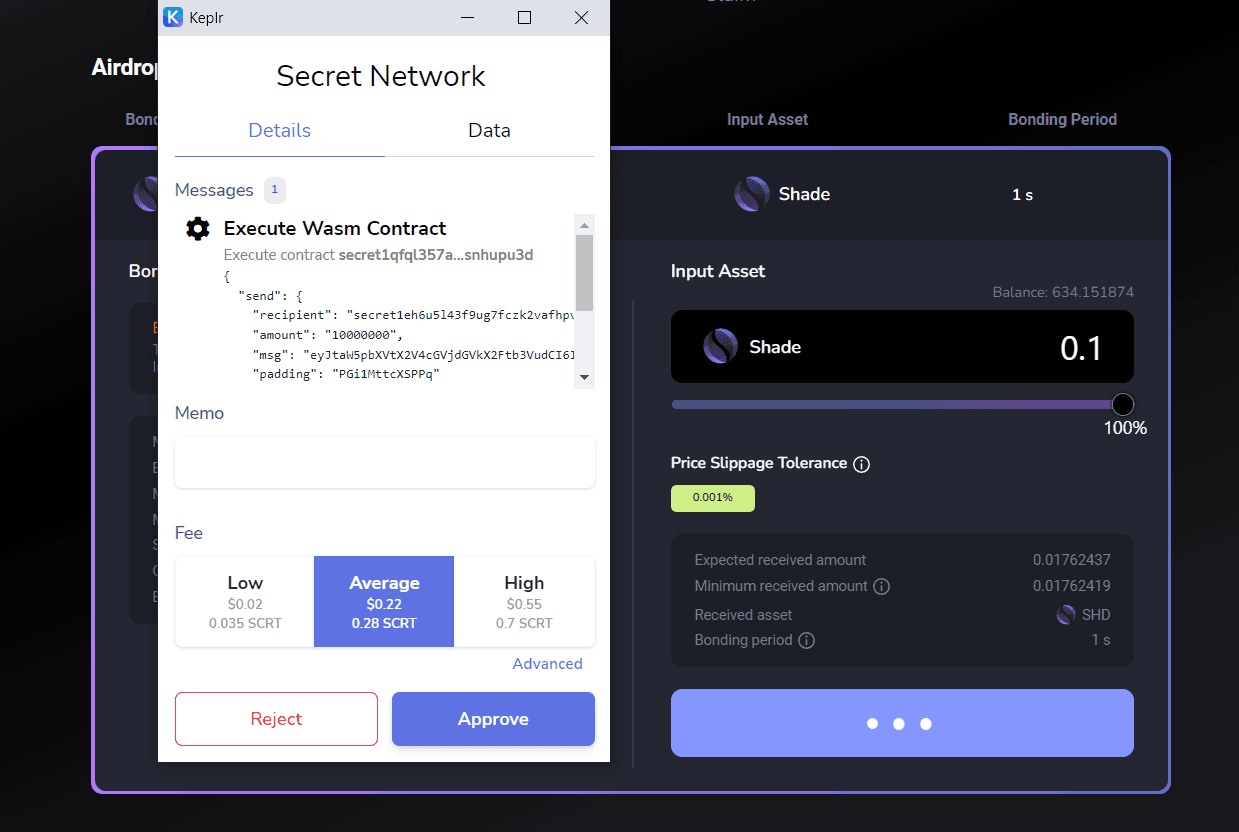Click the 100% slider handle
This screenshot has height=832, width=1239.
point(1123,404)
